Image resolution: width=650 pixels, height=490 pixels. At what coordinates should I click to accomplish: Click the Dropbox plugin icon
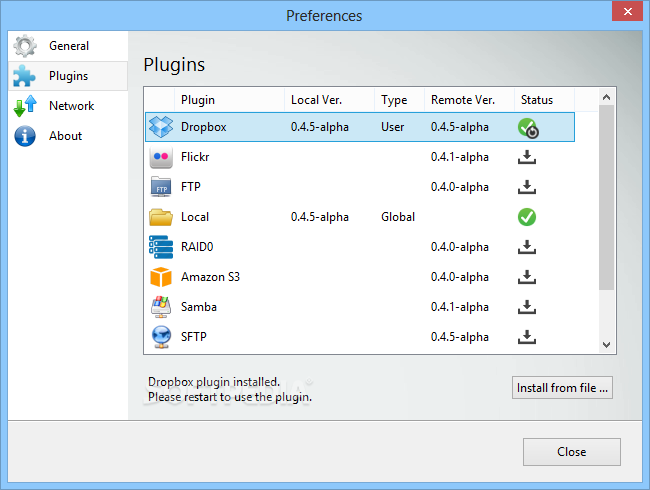[161, 127]
